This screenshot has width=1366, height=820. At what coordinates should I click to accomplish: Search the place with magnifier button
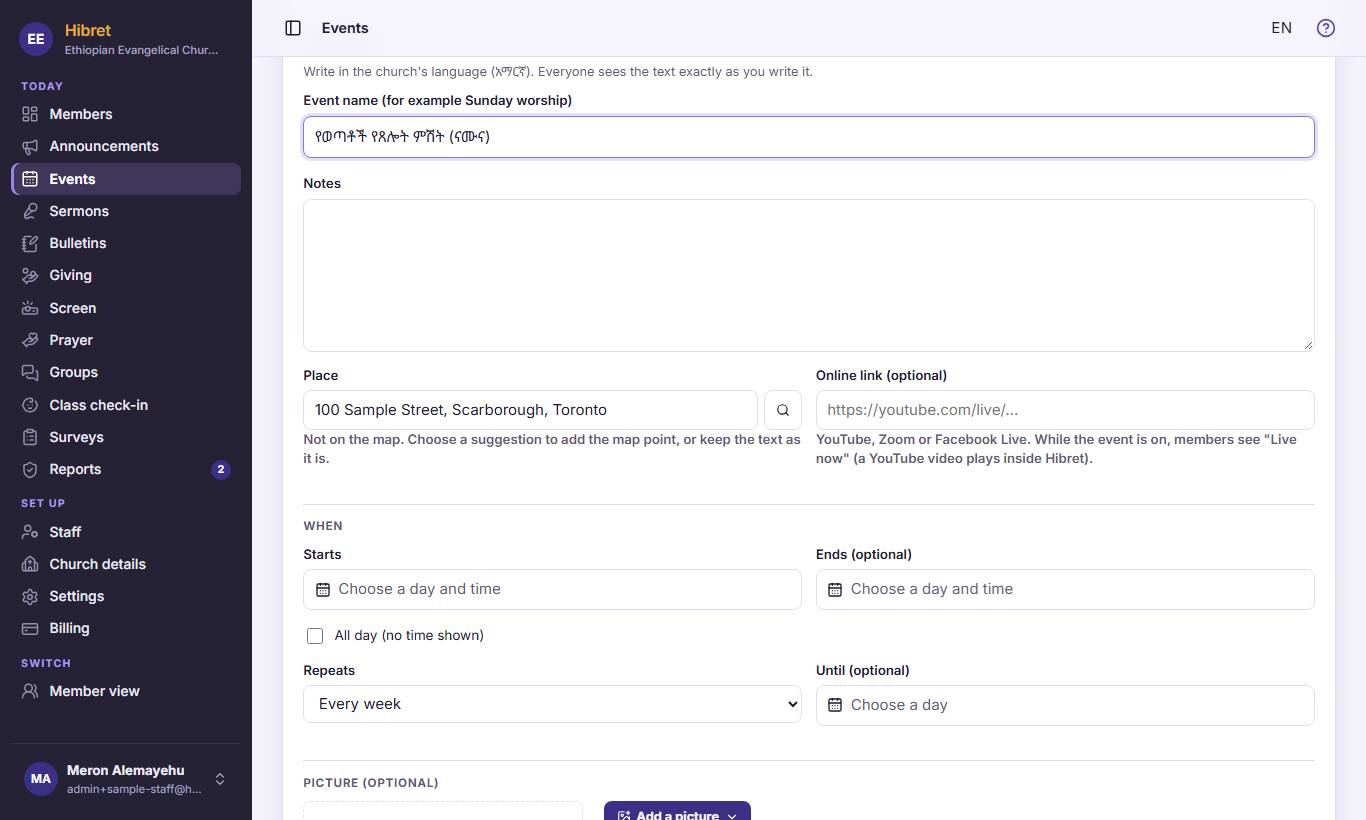pos(783,410)
